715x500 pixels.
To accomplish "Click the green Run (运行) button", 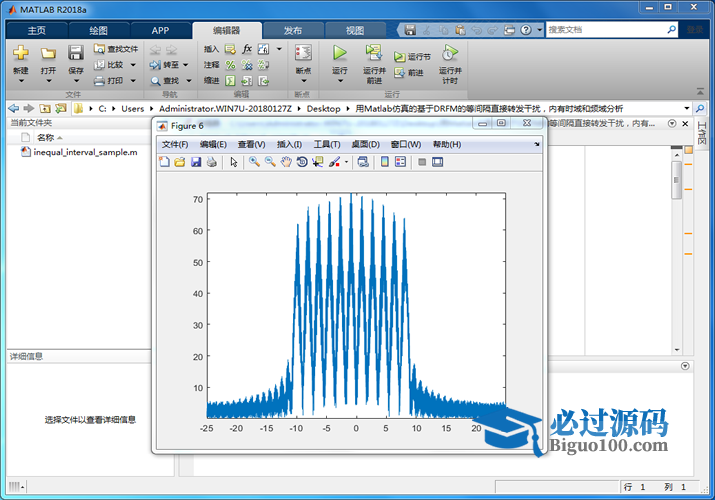I will pyautogui.click(x=339, y=56).
